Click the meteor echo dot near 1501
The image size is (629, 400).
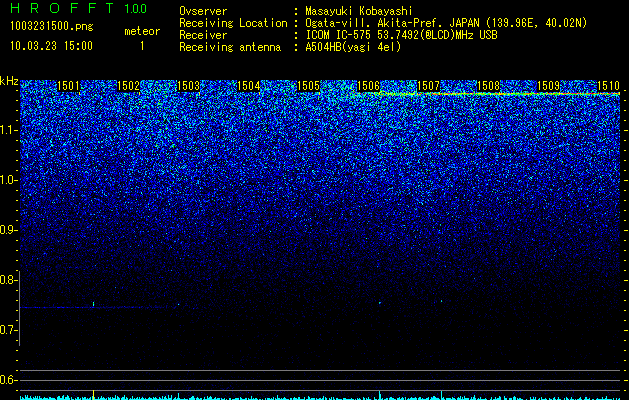[x=93, y=304]
